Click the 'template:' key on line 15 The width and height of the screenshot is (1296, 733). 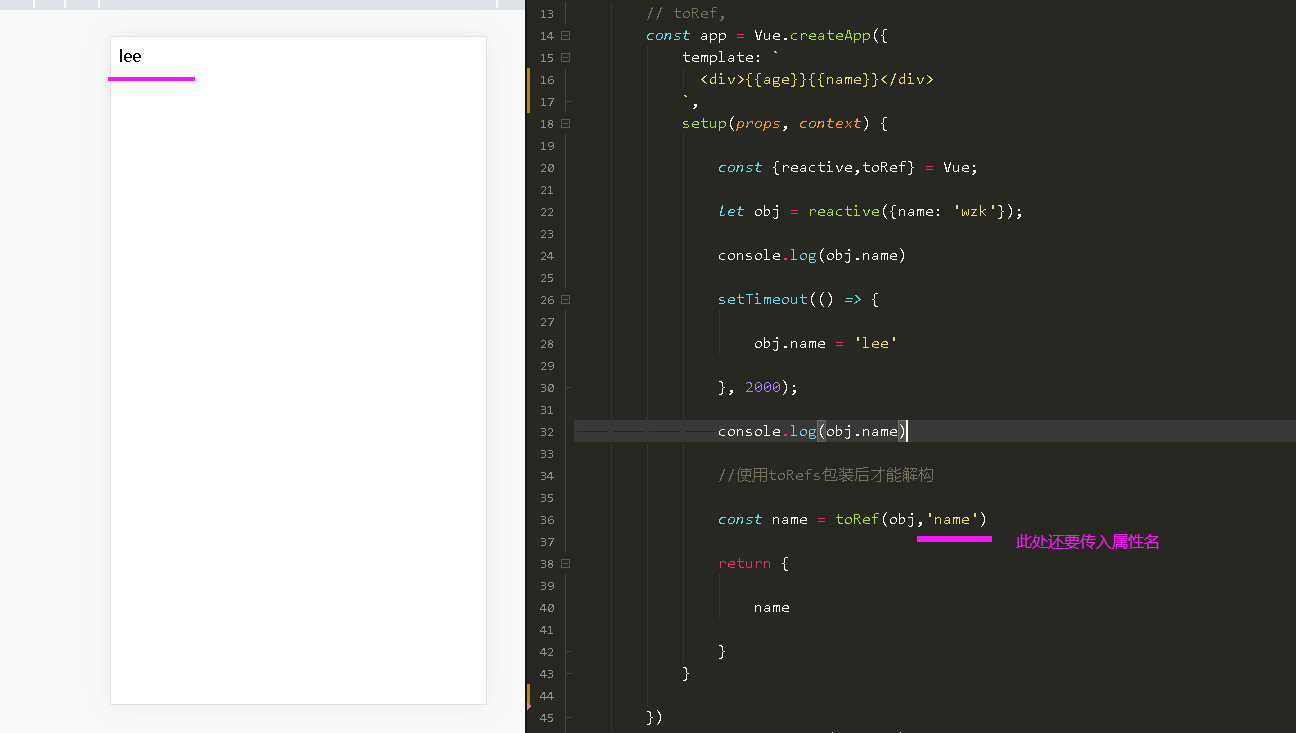pos(722,57)
